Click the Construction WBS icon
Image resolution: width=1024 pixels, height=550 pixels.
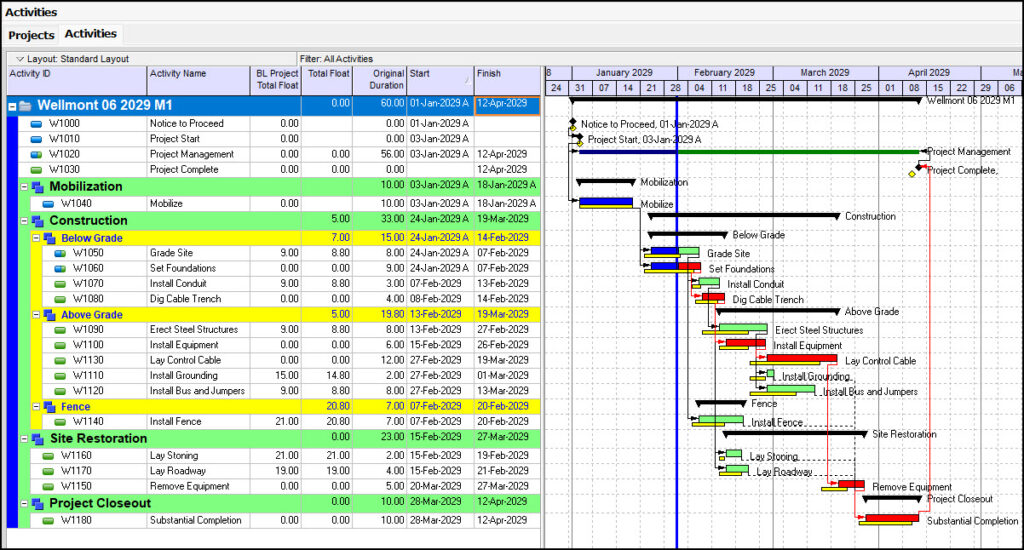(38, 221)
